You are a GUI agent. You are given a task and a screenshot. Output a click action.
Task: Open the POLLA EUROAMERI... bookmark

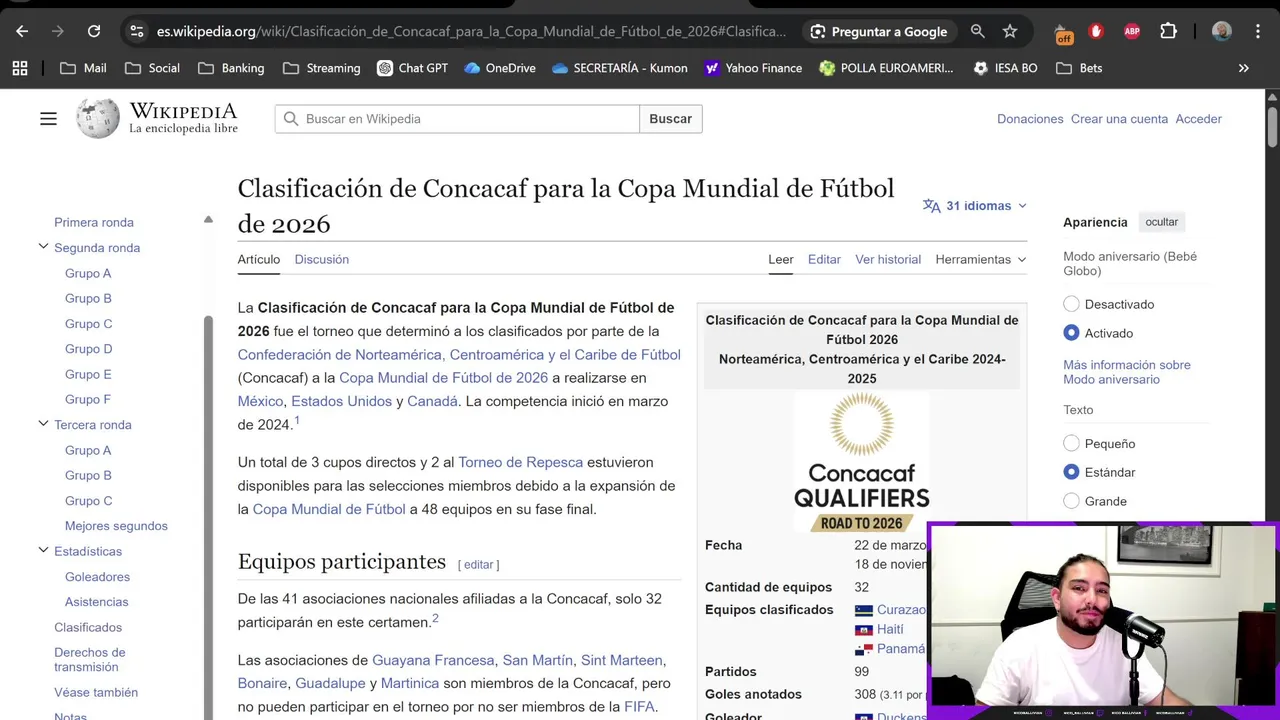pyautogui.click(x=886, y=68)
